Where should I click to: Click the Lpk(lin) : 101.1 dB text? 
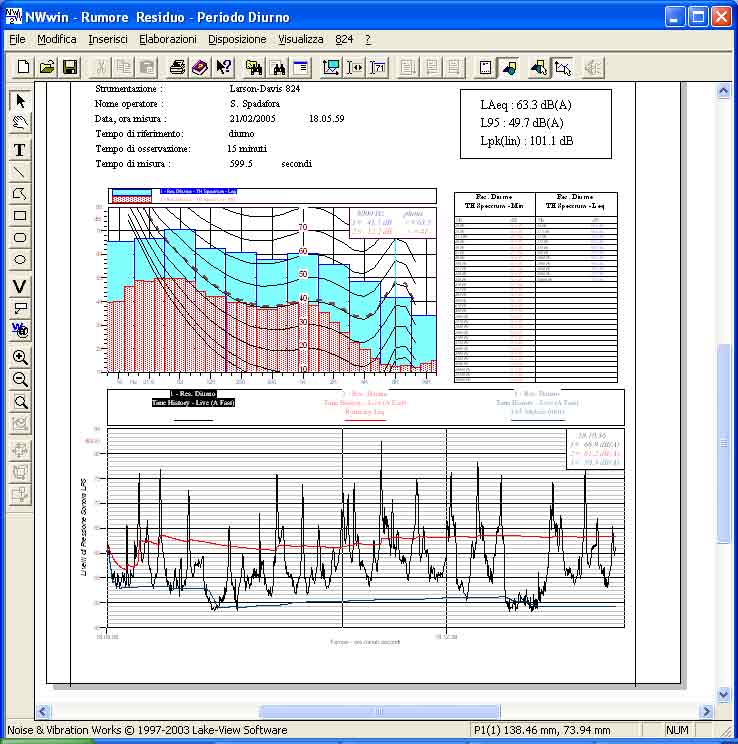tap(527, 141)
